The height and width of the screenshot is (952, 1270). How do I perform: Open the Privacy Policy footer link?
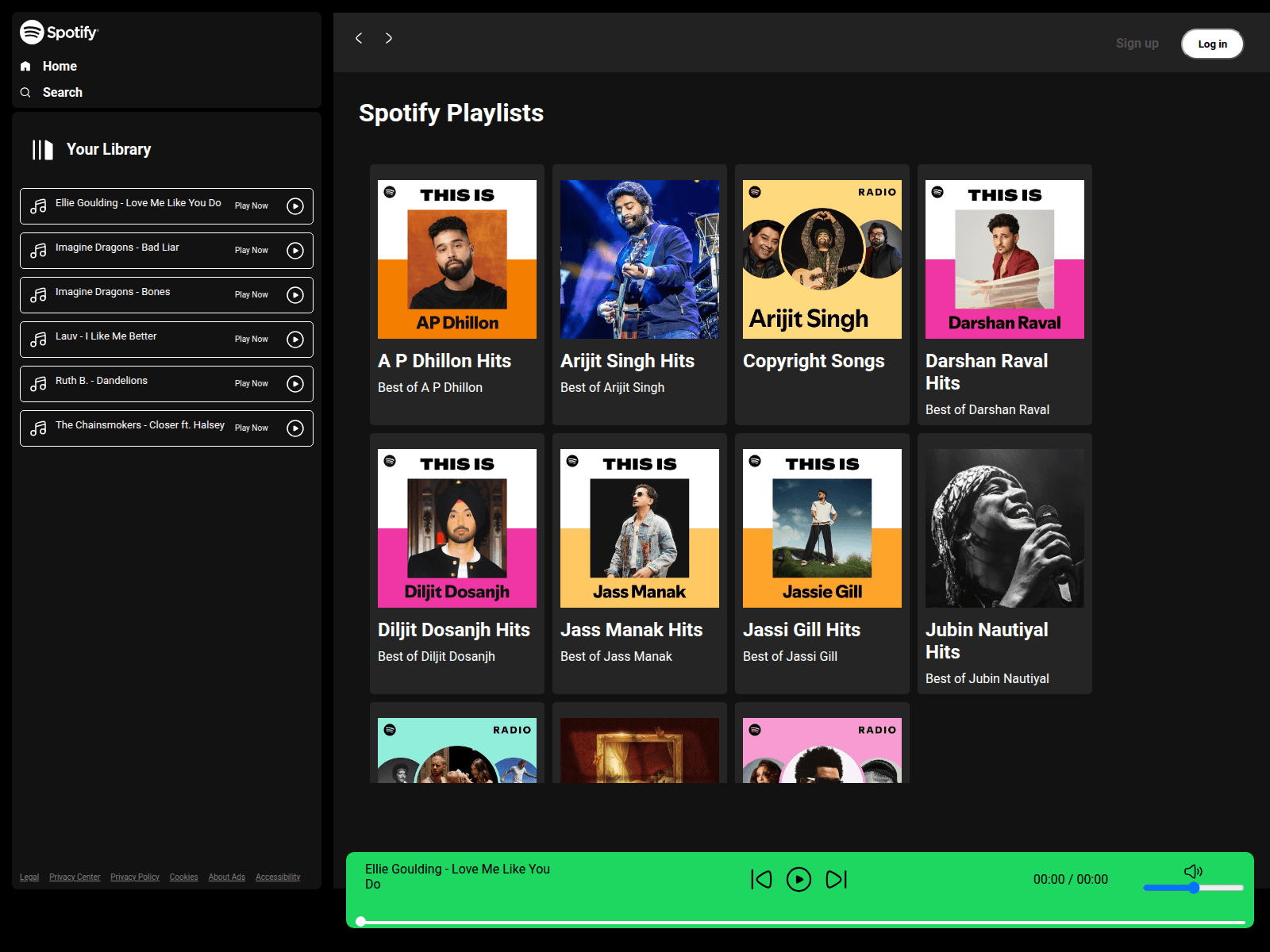coord(135,877)
